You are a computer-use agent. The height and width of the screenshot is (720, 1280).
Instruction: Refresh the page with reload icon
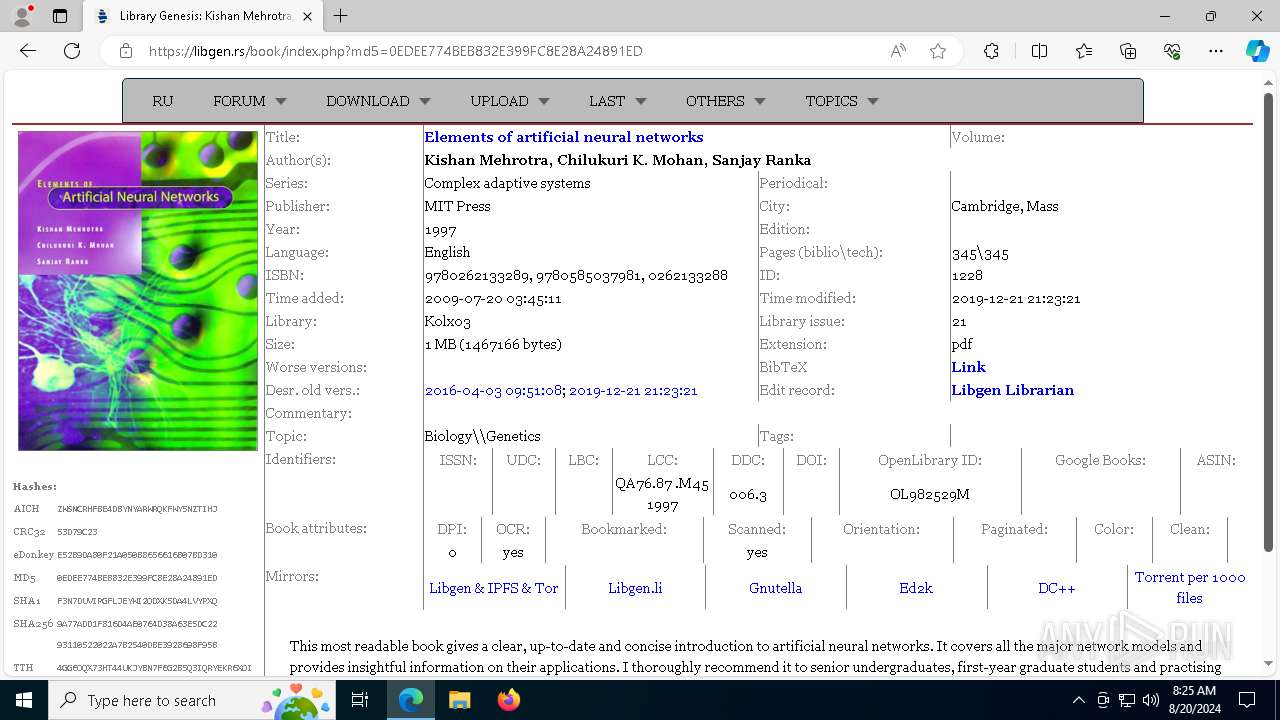[x=72, y=51]
